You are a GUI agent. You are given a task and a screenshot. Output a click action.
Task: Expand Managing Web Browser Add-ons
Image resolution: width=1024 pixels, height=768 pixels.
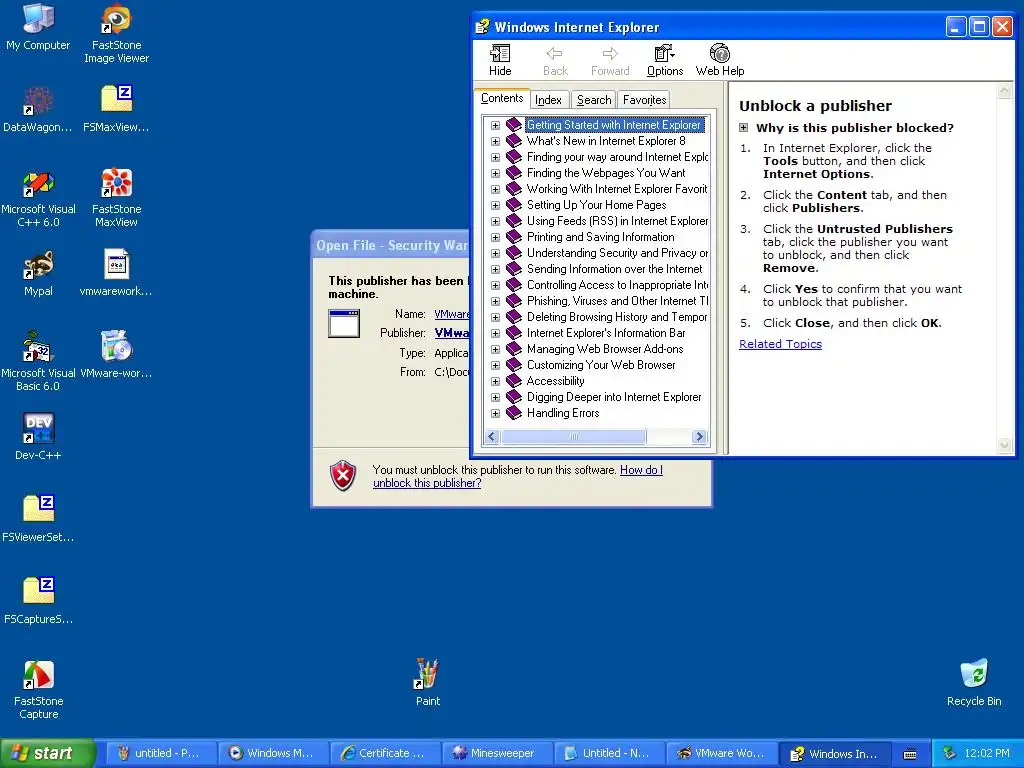495,349
